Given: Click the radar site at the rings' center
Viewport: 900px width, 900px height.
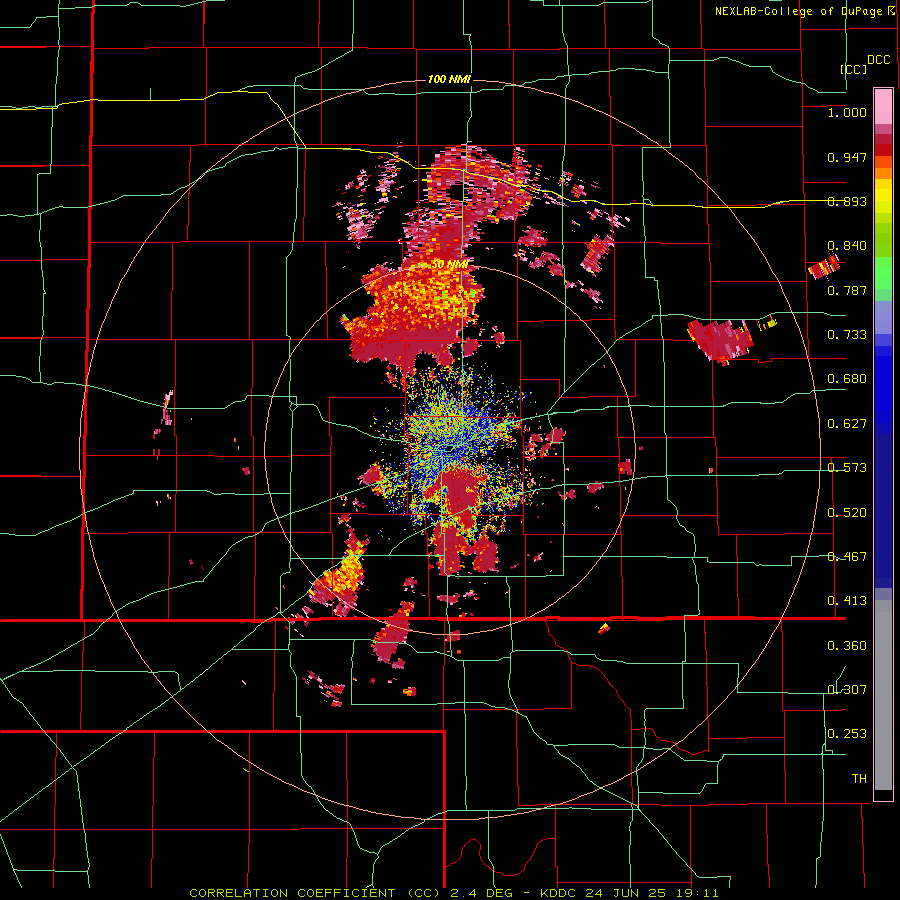Looking at the screenshot, I should [x=450, y=448].
